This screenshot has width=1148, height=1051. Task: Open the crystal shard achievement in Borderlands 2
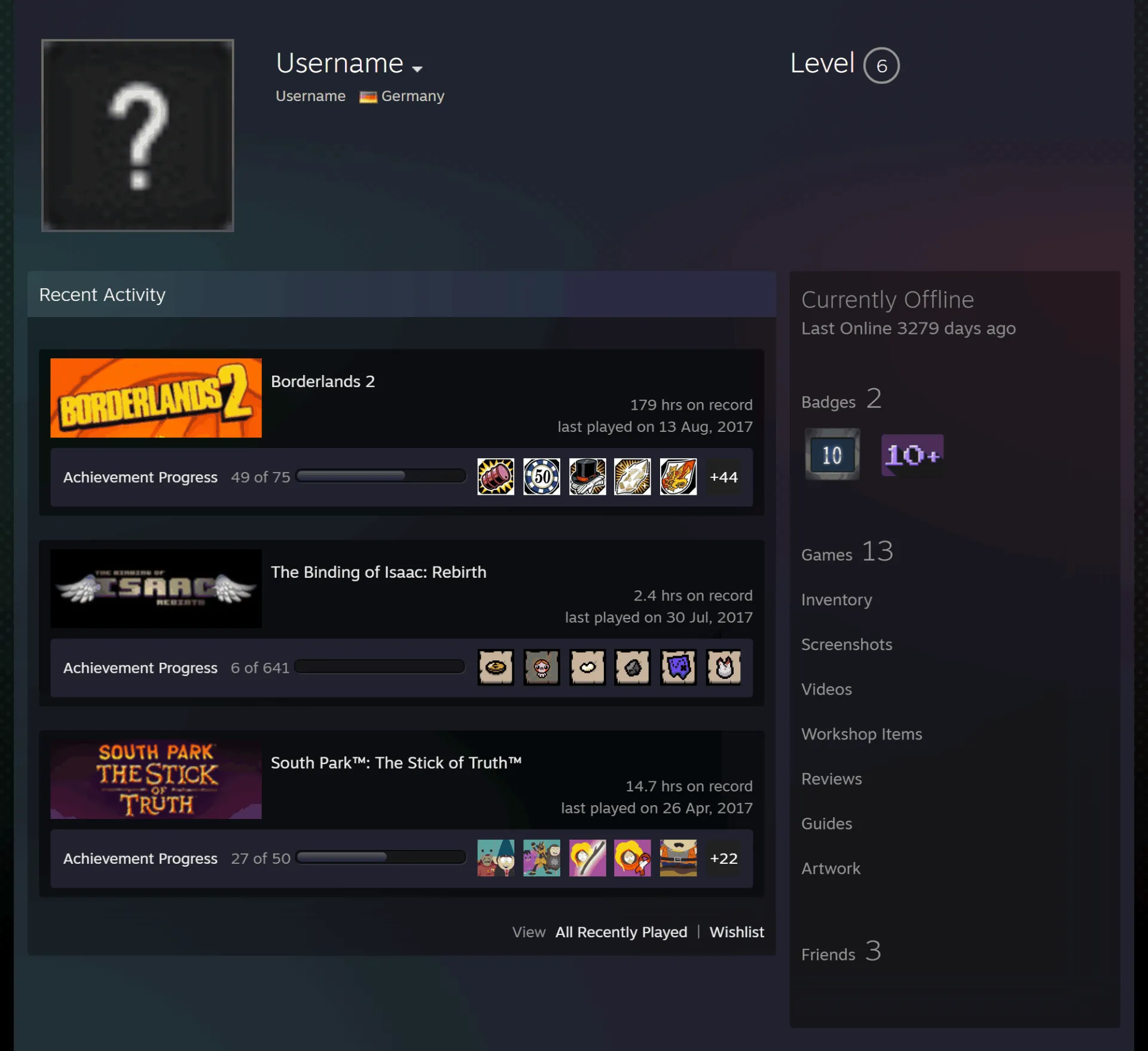(x=632, y=477)
